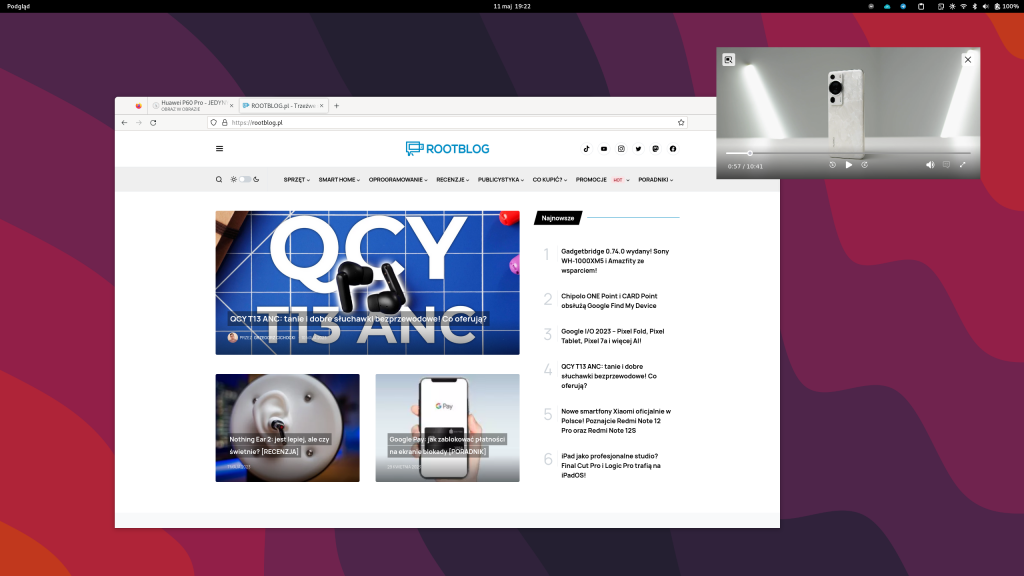Open the Podgląd menu in top bar
The width and height of the screenshot is (1024, 576).
click(x=20, y=6)
